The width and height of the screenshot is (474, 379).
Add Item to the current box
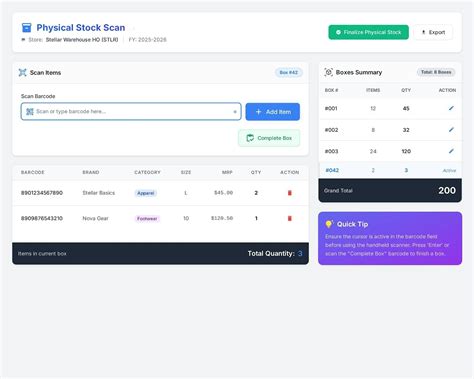coord(273,112)
